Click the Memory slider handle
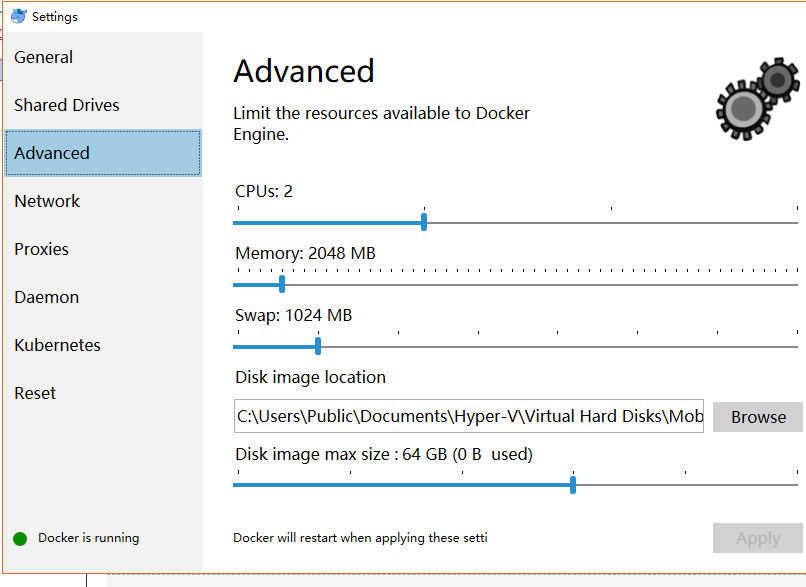The height and width of the screenshot is (587, 806). pyautogui.click(x=282, y=284)
